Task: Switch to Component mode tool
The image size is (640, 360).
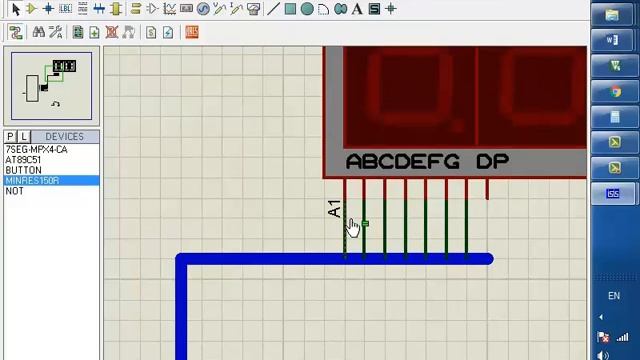Action: (x=31, y=9)
